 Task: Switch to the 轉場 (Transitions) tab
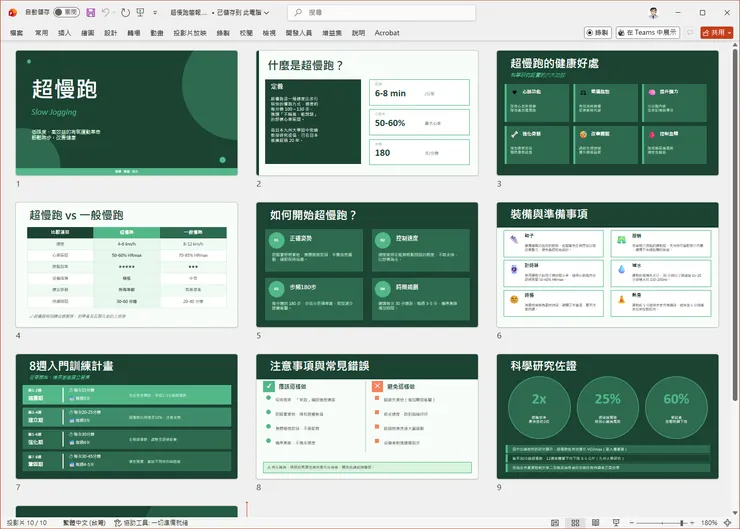point(134,33)
